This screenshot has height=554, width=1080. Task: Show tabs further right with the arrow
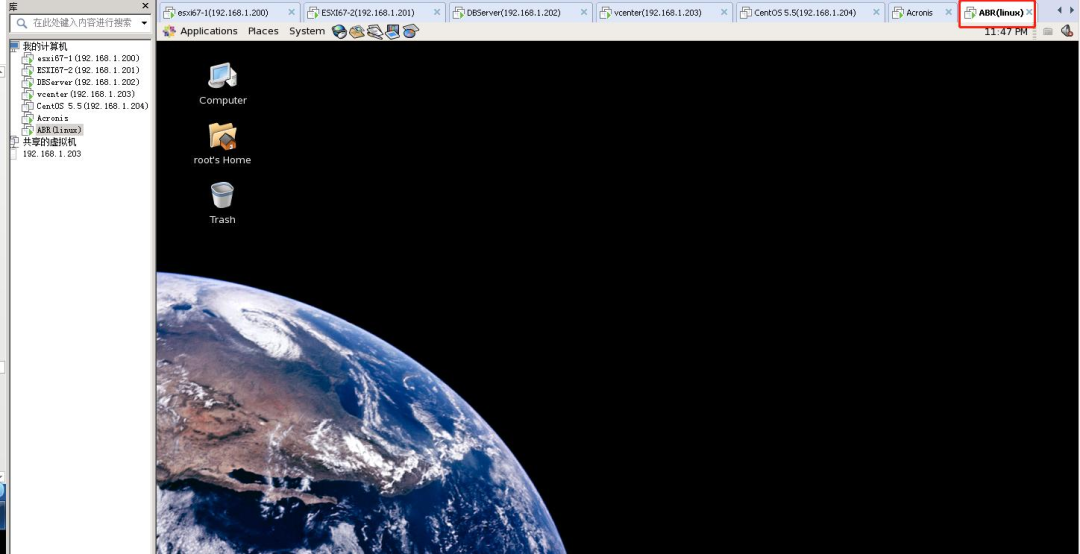[1071, 10]
